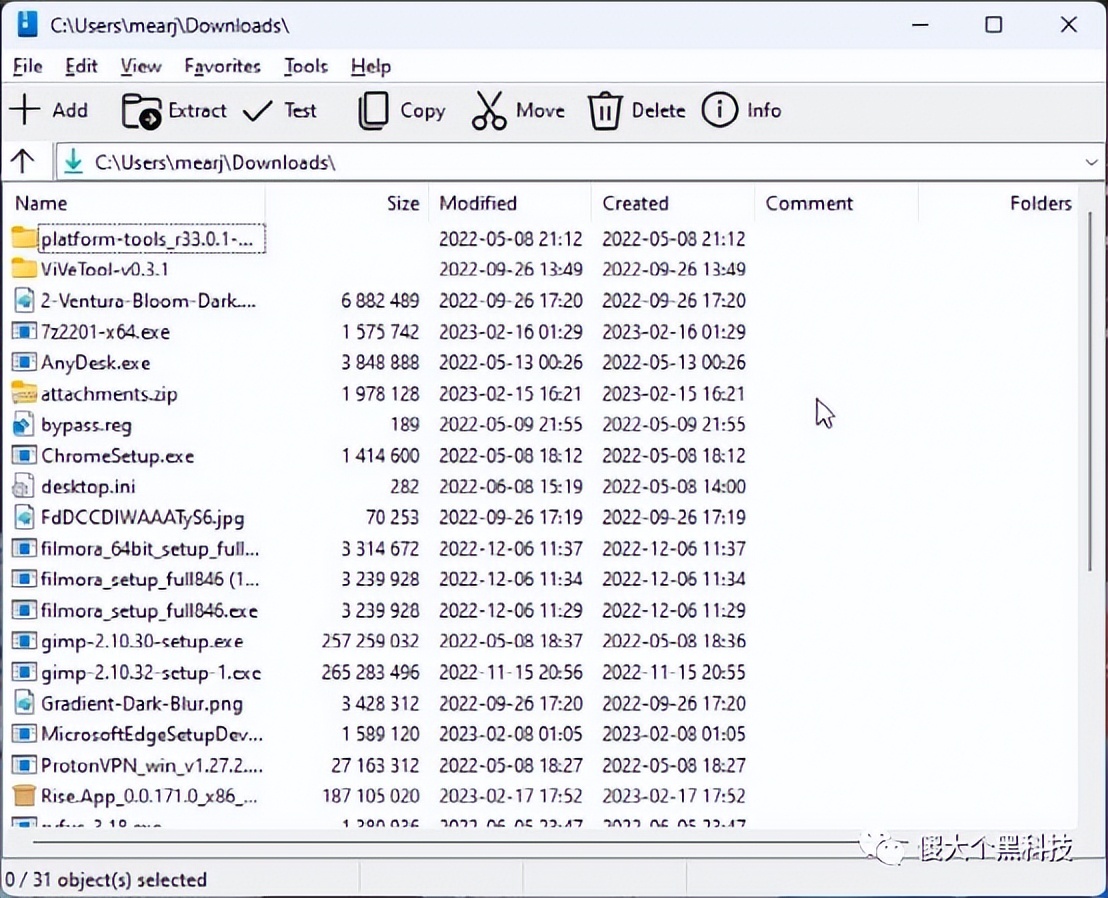Expand the address bar path dropdown

tap(1091, 163)
